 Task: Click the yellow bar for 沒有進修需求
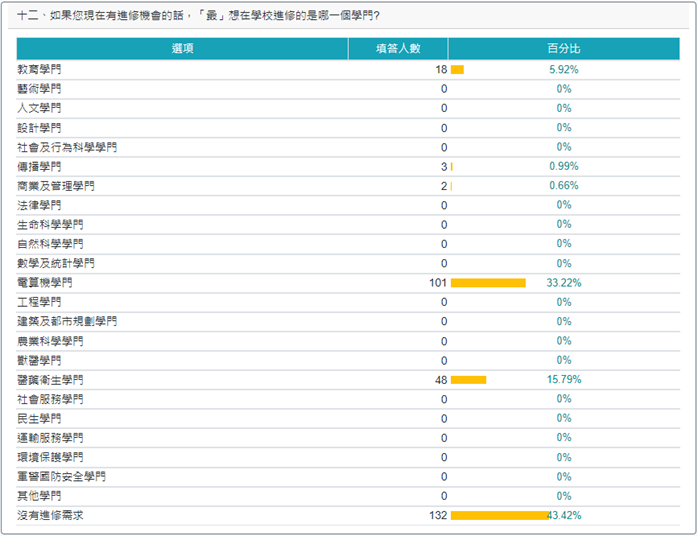coord(499,515)
